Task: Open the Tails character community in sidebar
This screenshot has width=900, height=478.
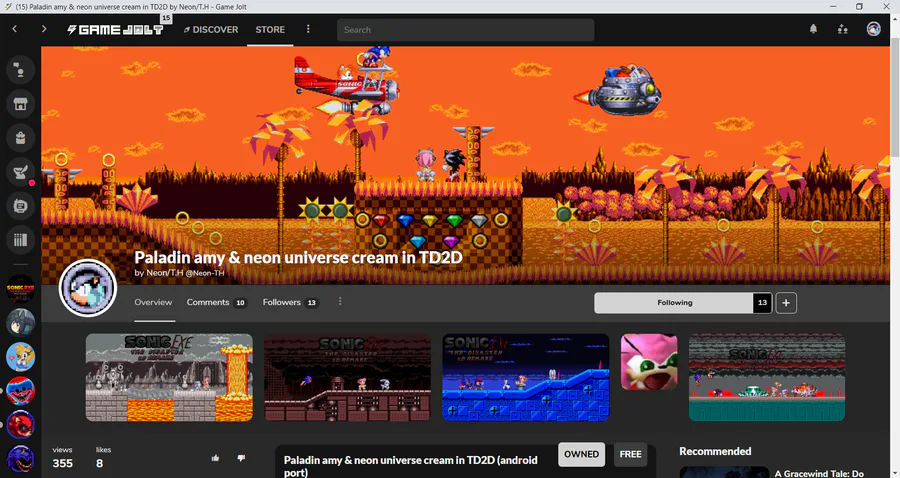Action: 20,356
